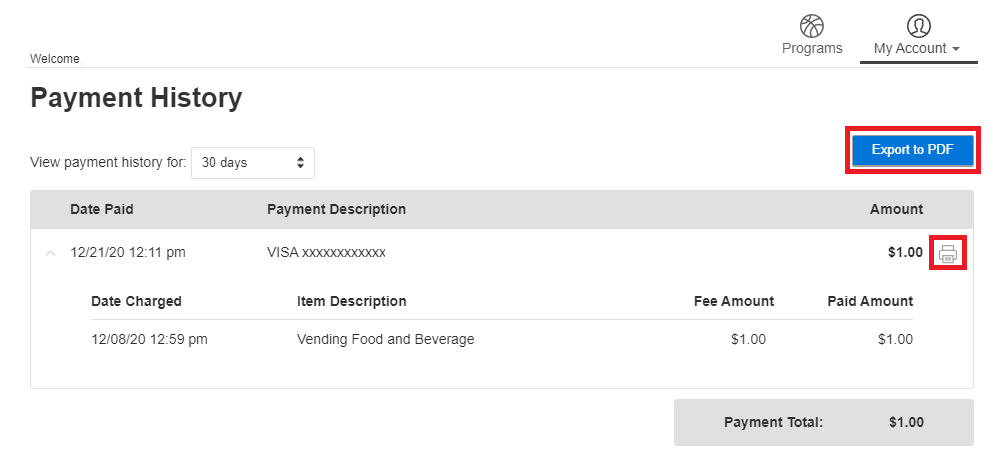Click the Welcome text at top left
The width and height of the screenshot is (1000, 465).
[55, 59]
